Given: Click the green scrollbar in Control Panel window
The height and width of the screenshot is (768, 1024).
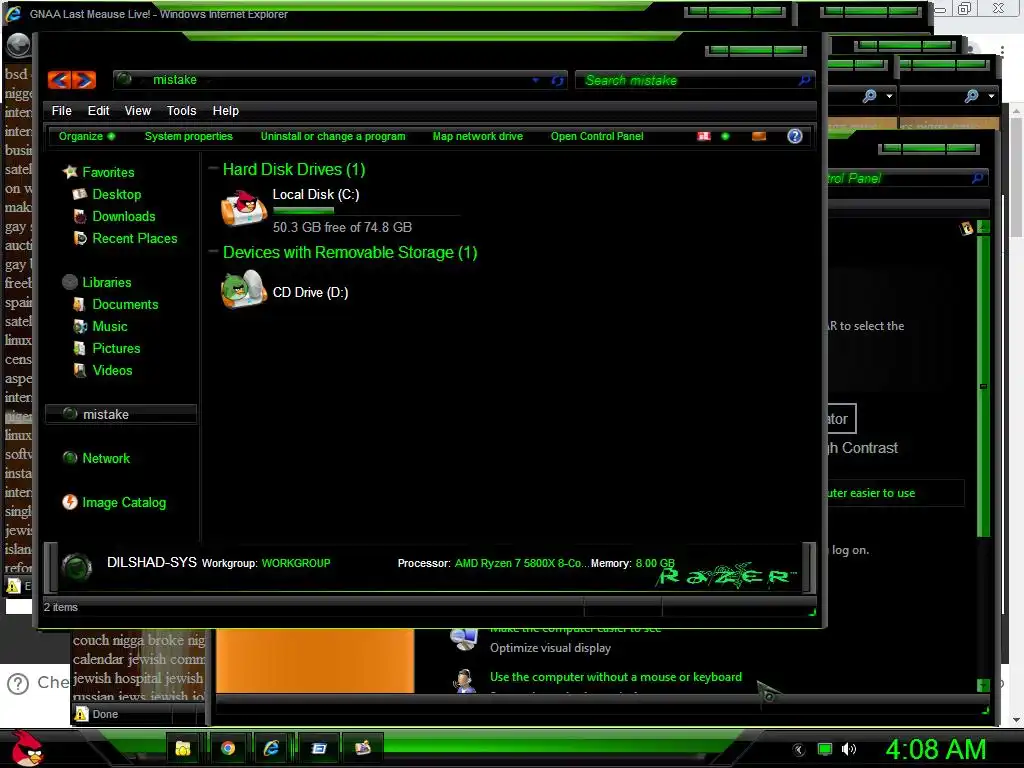Looking at the screenshot, I should [x=983, y=385].
